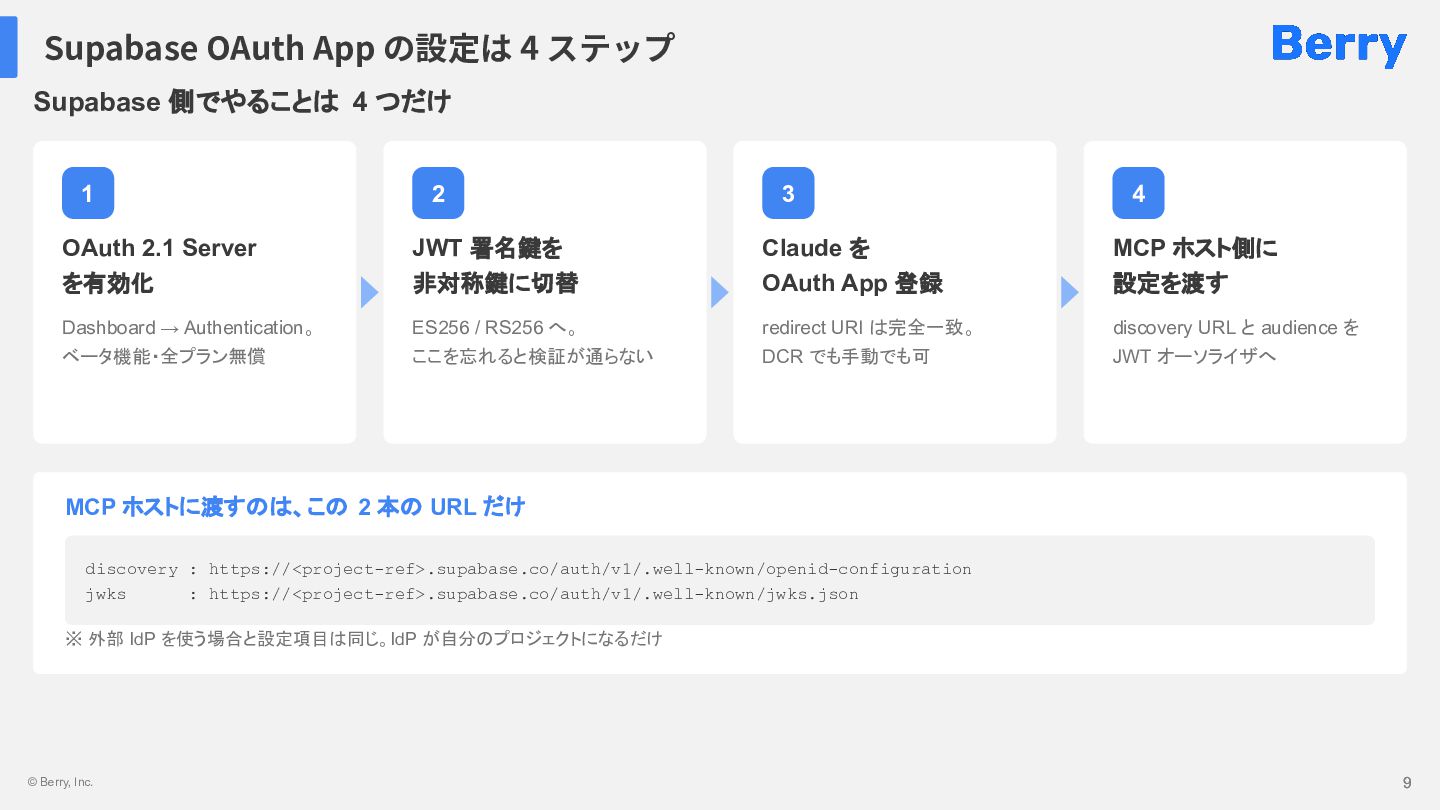Screen dimensions: 1440x810
Task: Click the text "ベータ機能・全プラン無償"
Action: pyautogui.click(x=164, y=356)
